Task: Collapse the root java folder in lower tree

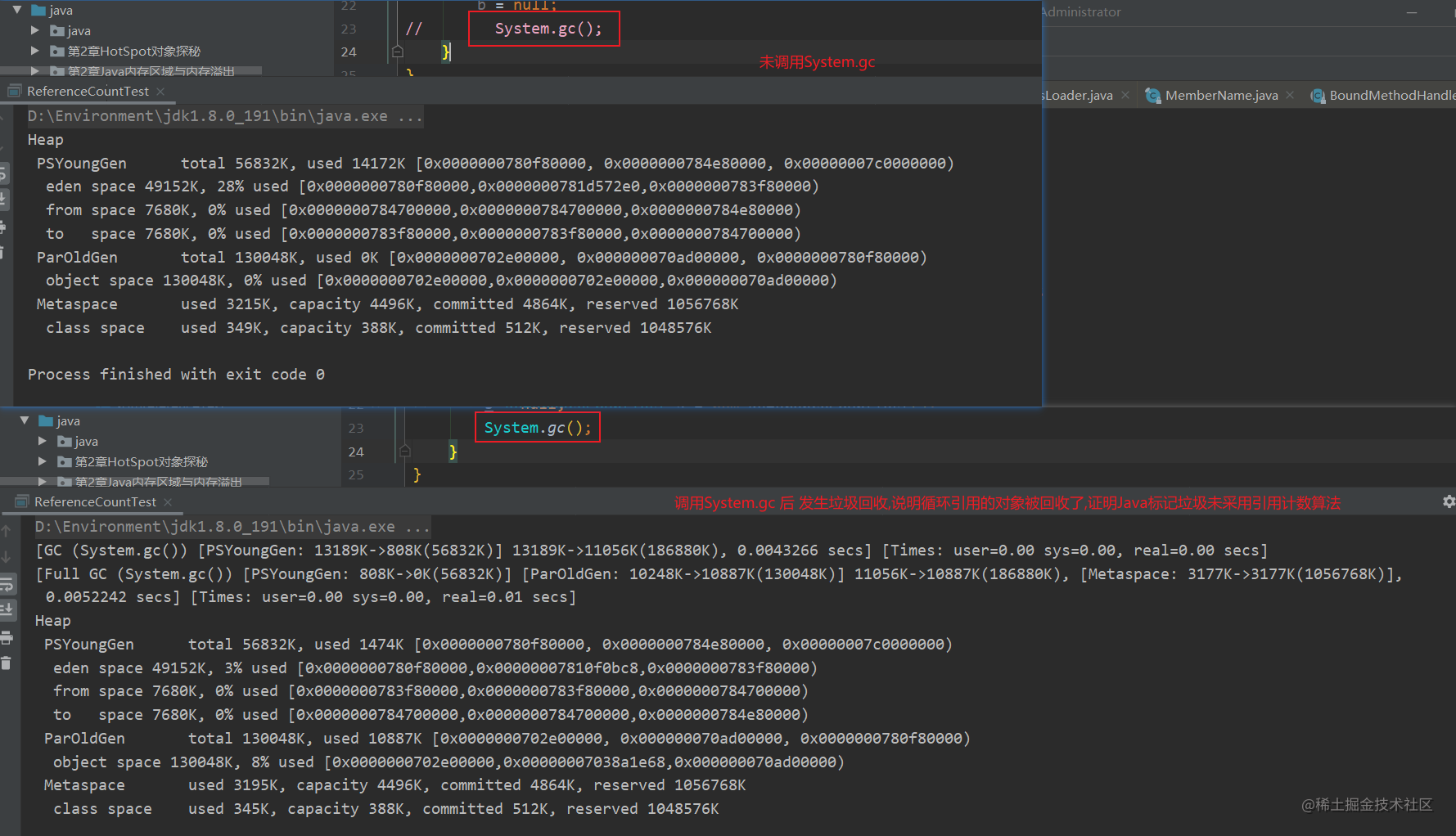Action: point(25,420)
